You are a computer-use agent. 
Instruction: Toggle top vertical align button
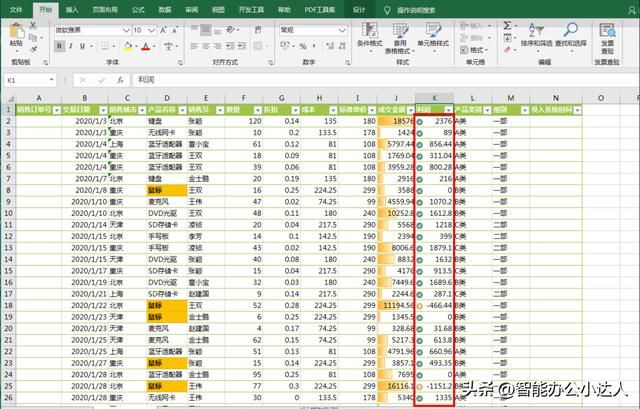194,29
